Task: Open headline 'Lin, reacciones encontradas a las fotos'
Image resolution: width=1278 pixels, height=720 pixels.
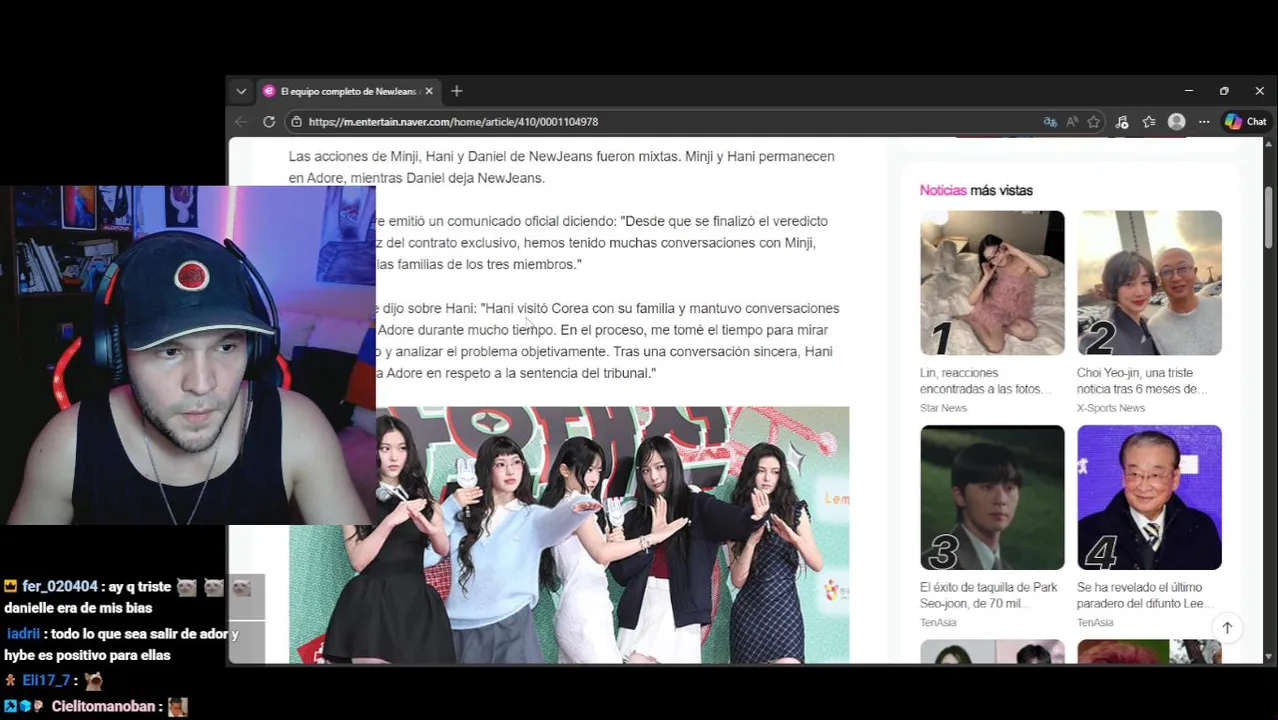Action: pos(985,381)
